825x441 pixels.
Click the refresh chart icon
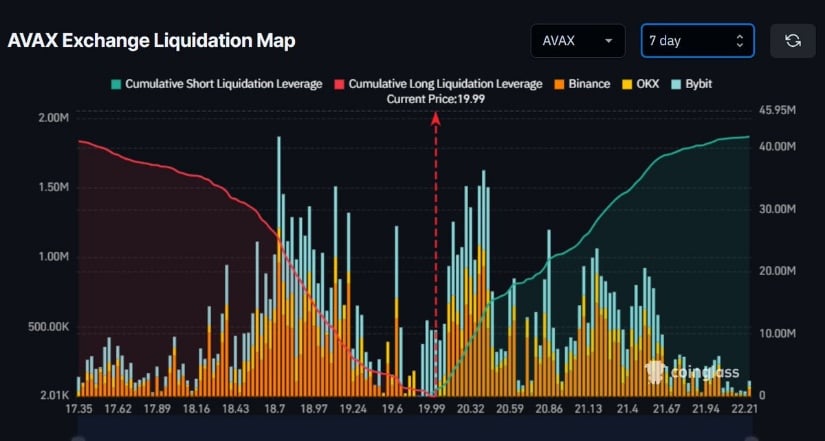(793, 41)
